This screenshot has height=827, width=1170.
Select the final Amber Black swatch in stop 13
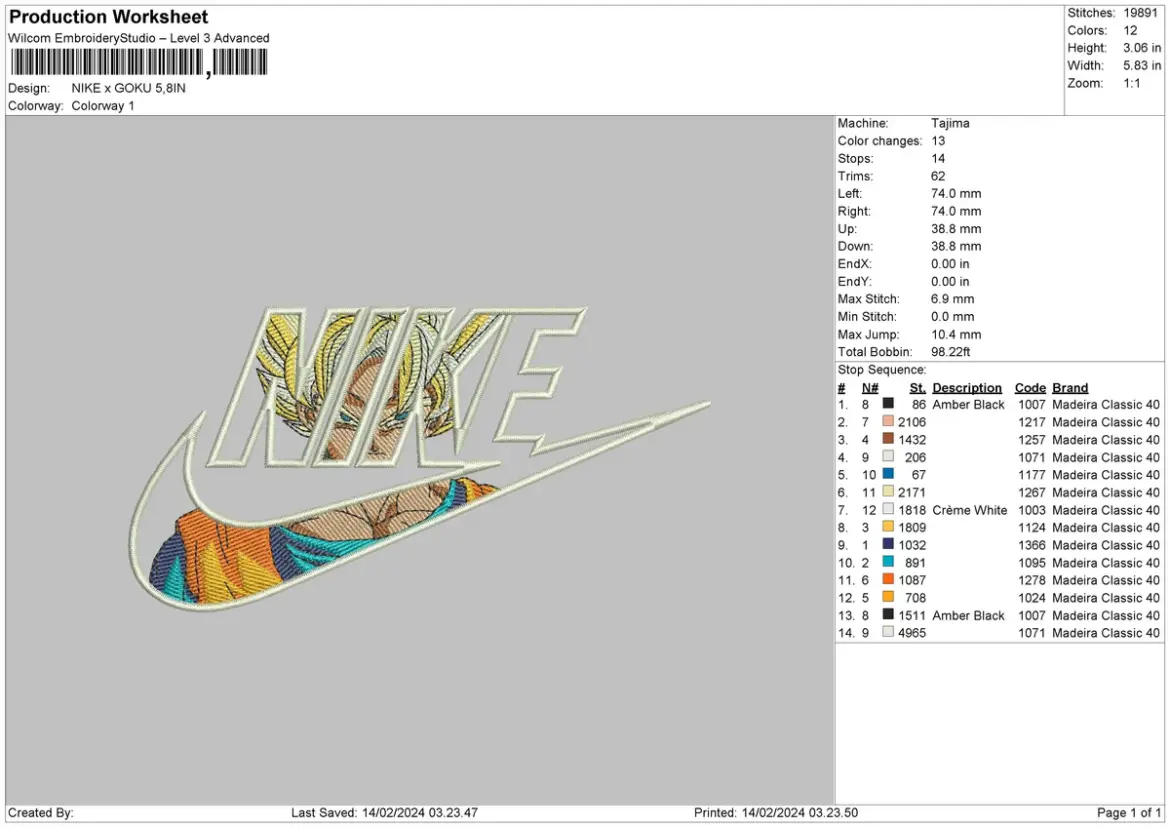tap(888, 614)
